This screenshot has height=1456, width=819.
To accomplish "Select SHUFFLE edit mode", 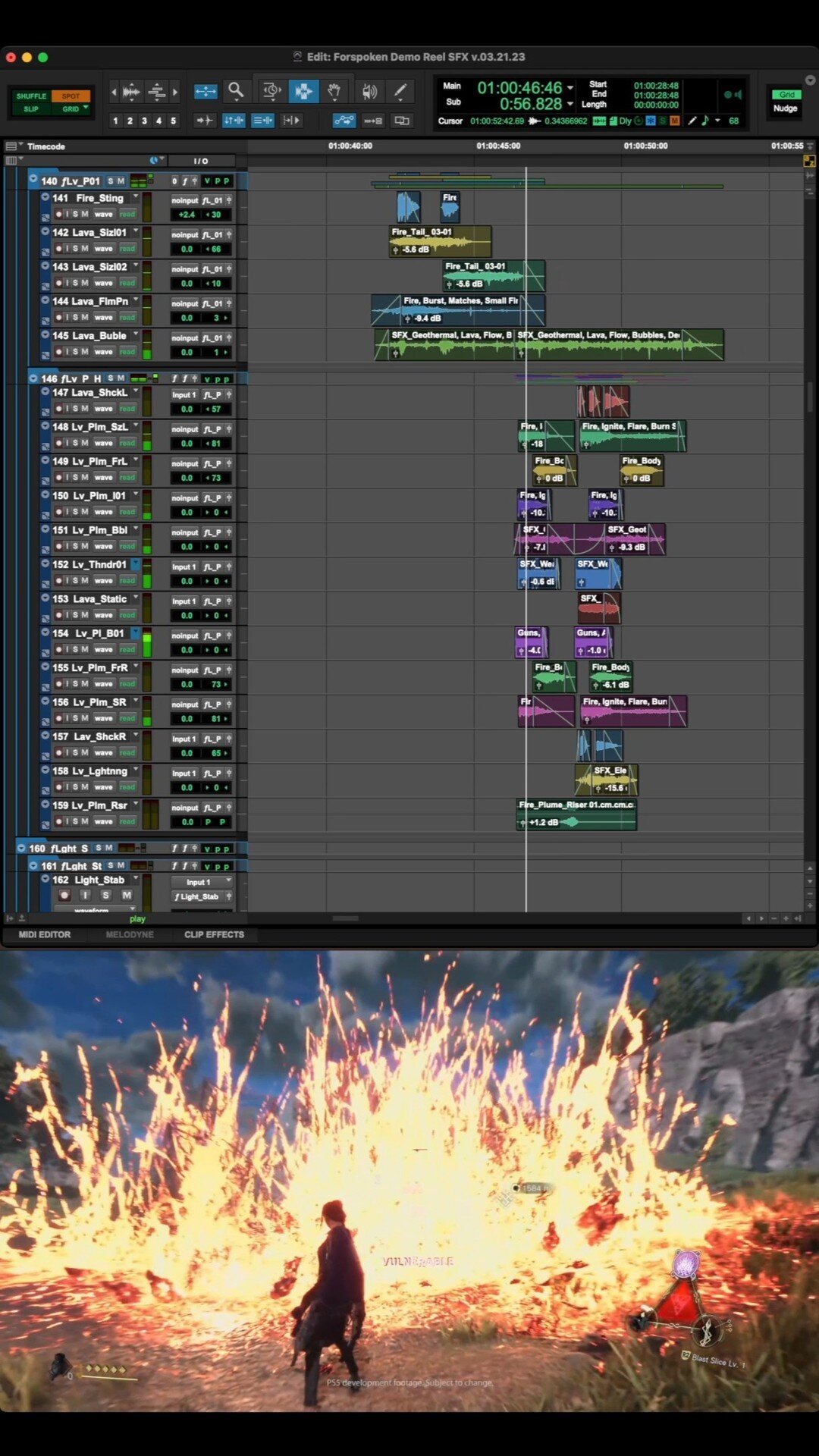I will tap(31, 96).
